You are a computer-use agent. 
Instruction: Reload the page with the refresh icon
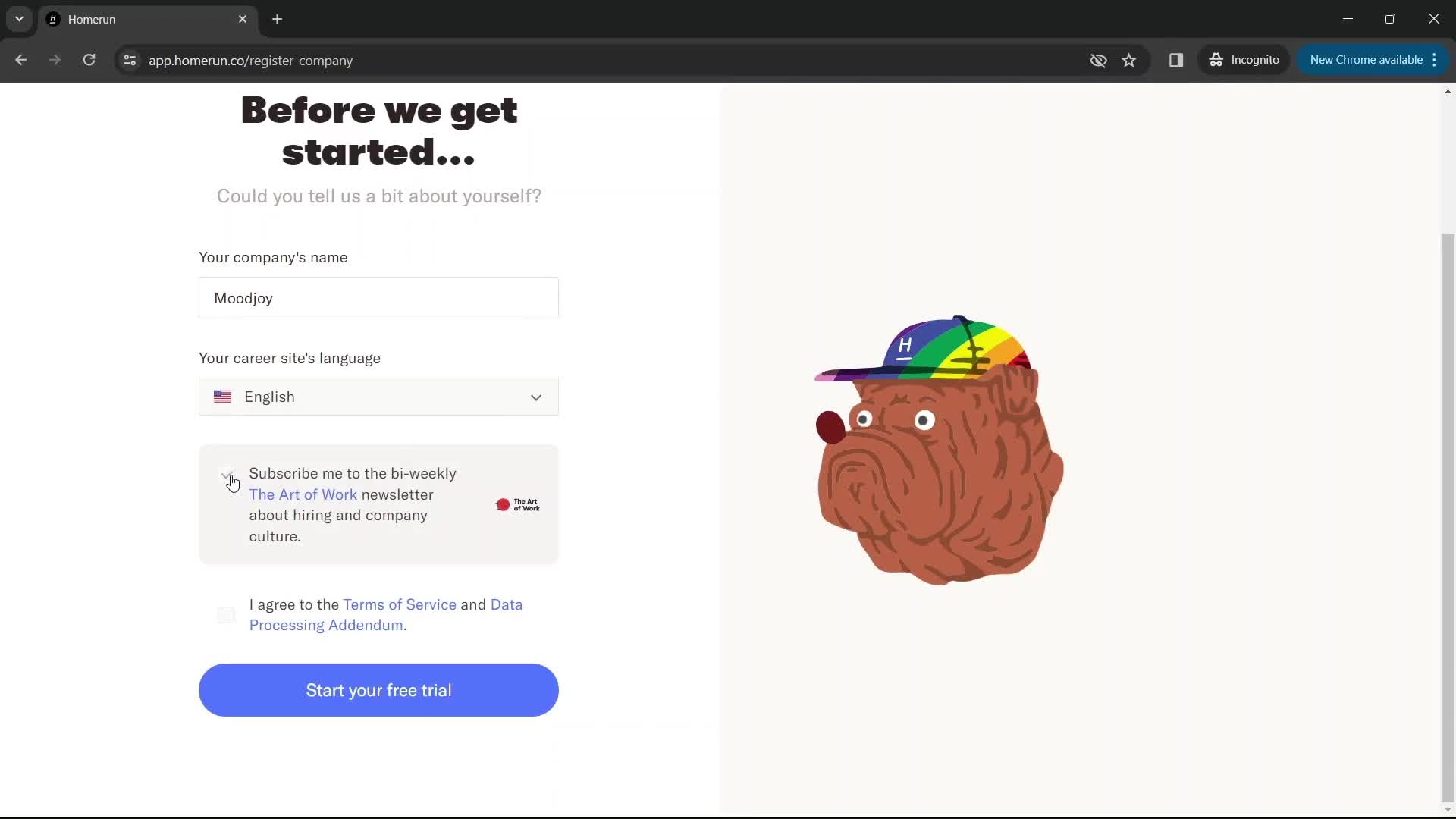tap(89, 60)
